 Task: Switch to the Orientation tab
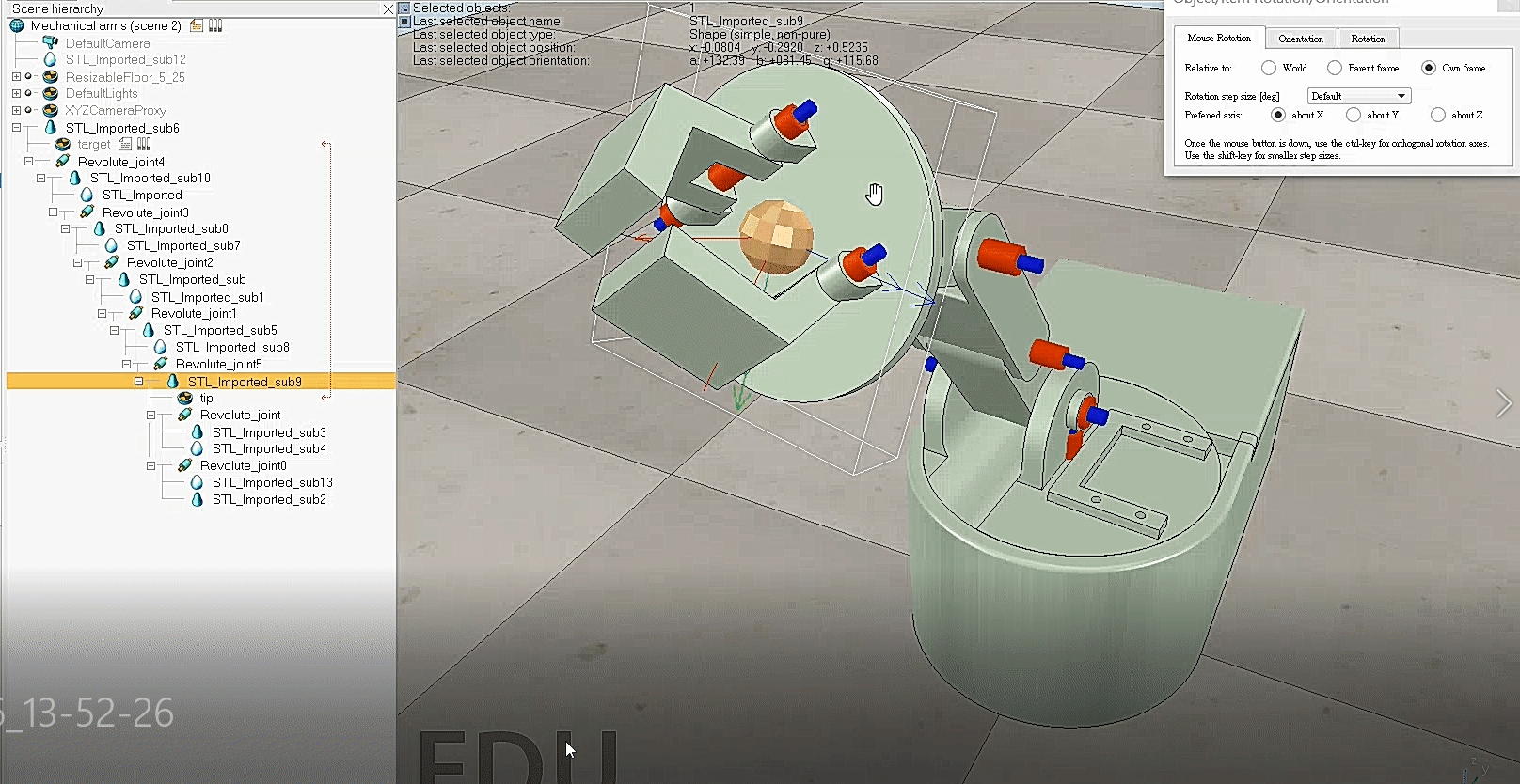tap(1301, 39)
